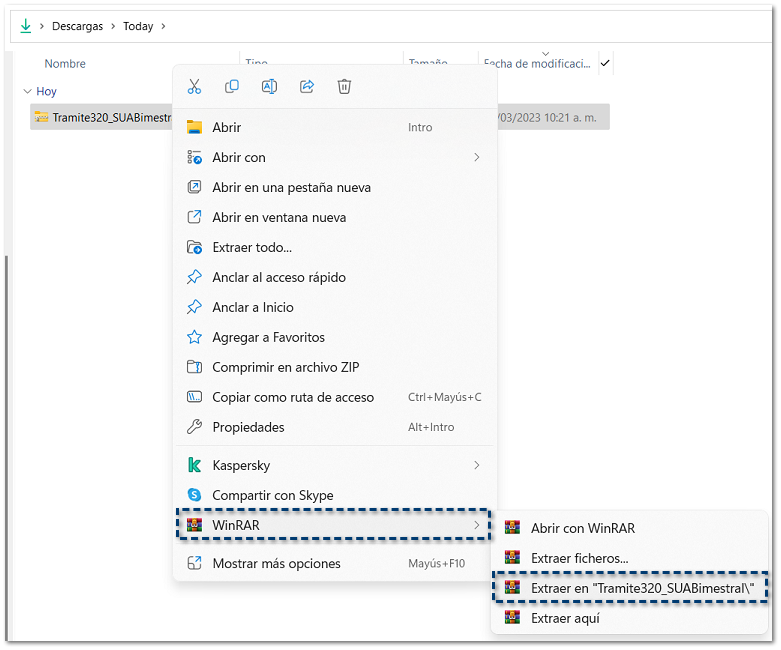Click the Abrir con icon
The width and height of the screenshot is (781, 650).
pos(194,157)
